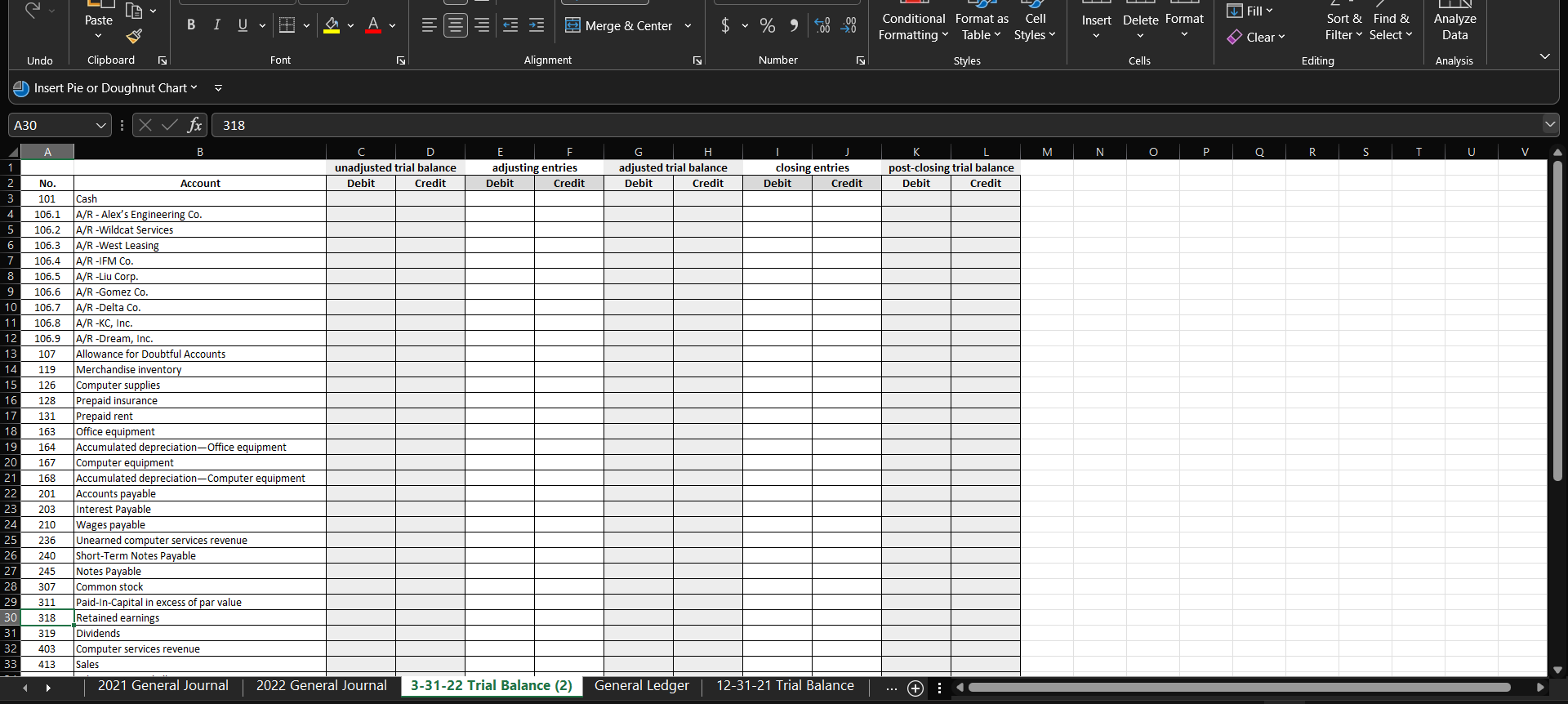1568x704 pixels.
Task: Open Cell Styles gallery
Action: (1035, 22)
